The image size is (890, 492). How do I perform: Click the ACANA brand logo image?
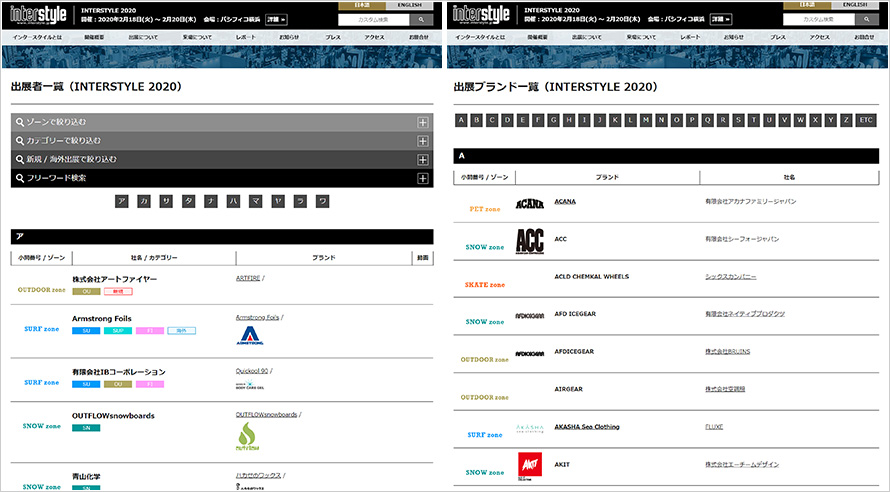point(530,204)
